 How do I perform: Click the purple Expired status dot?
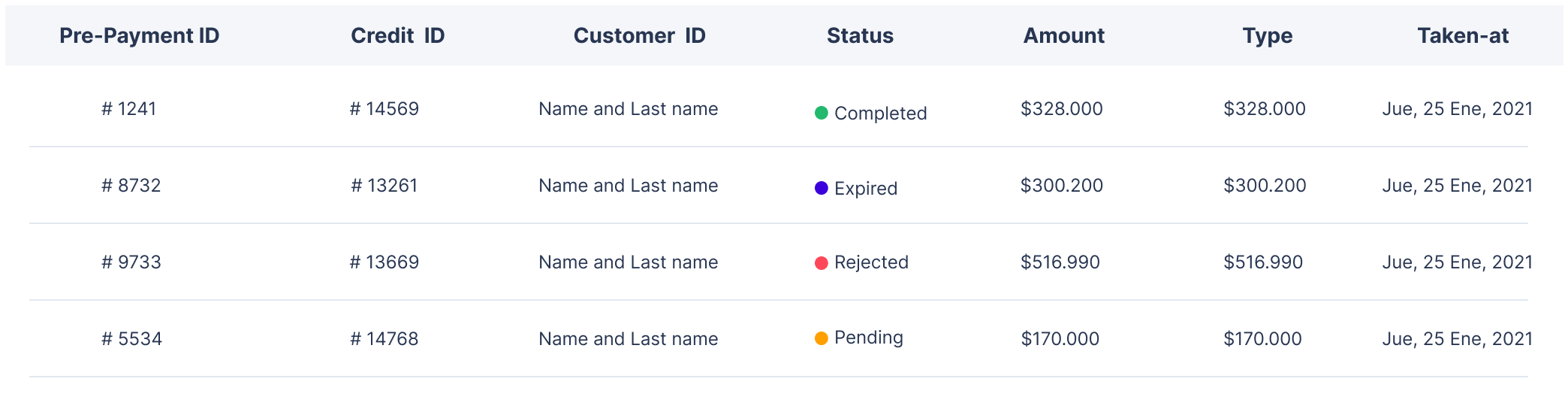click(822, 188)
